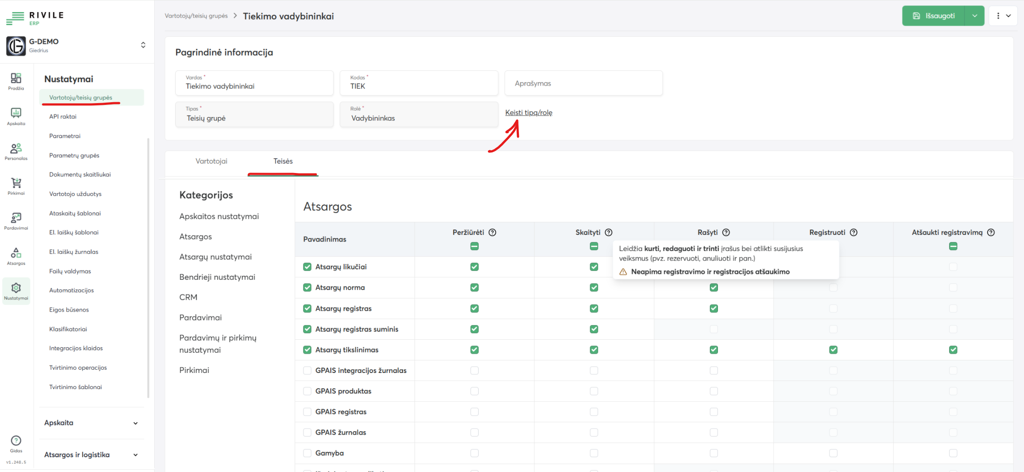Expand the Išsaugoti button dropdown arrow
Viewport: 1024px width, 472px height.
(x=976, y=16)
